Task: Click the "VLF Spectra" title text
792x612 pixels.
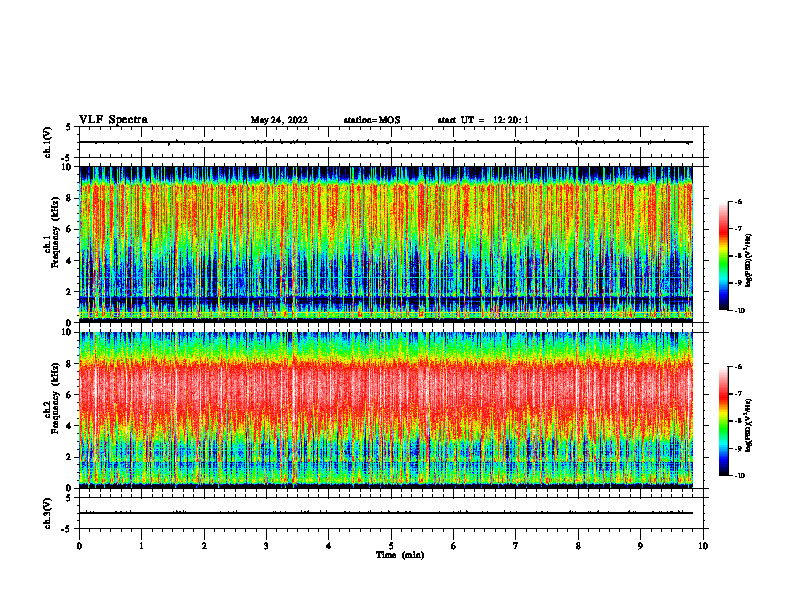Action: 113,120
